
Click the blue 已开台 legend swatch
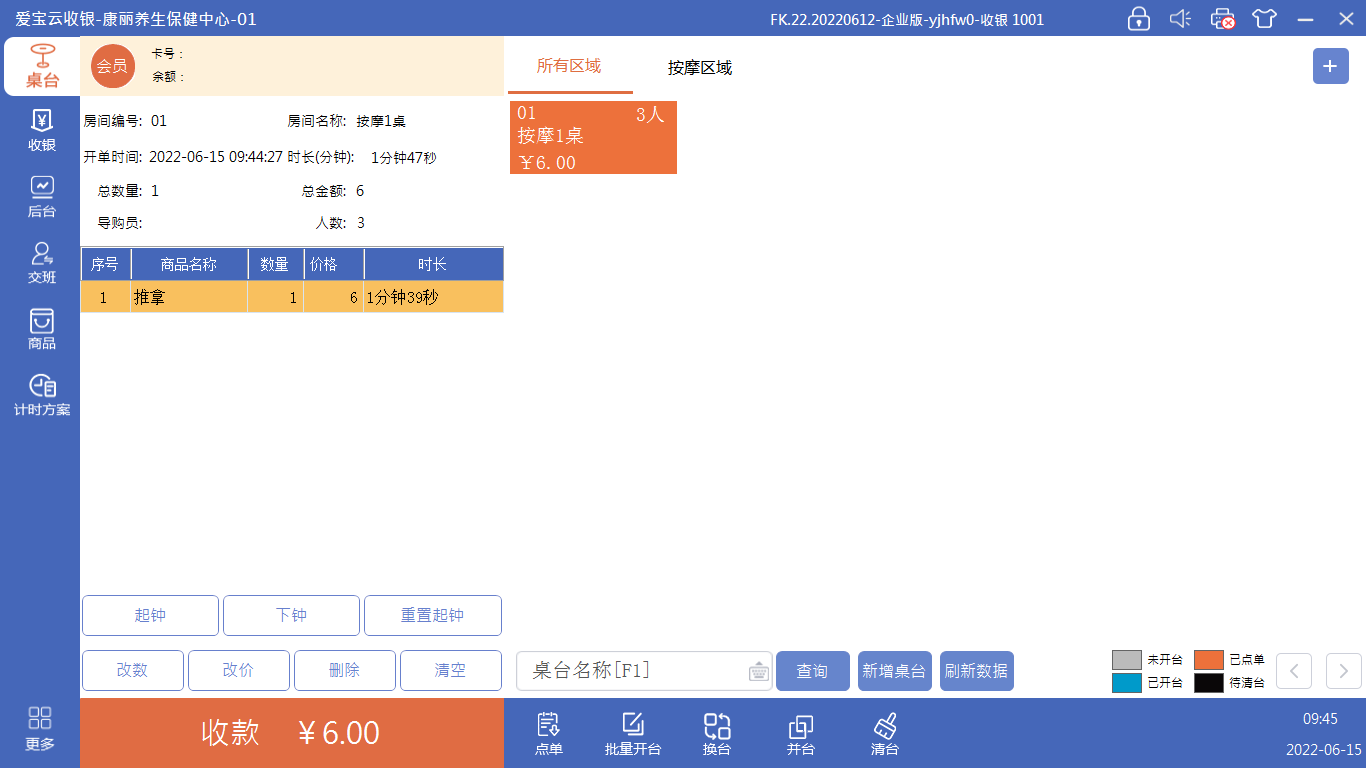coord(1127,683)
